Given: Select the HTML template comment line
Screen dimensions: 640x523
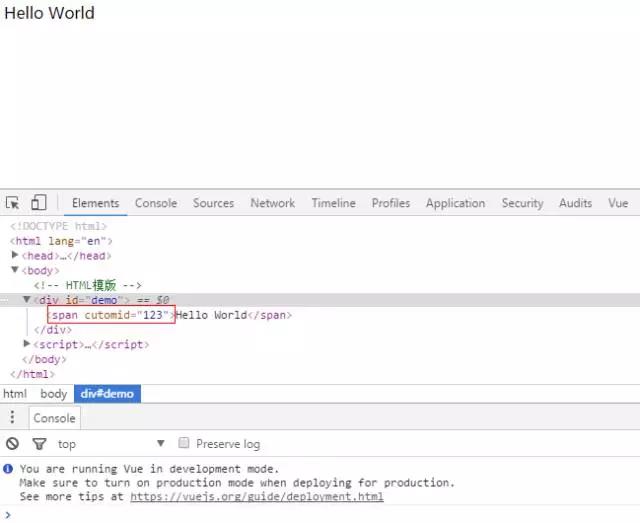Looking at the screenshot, I should (x=88, y=285).
